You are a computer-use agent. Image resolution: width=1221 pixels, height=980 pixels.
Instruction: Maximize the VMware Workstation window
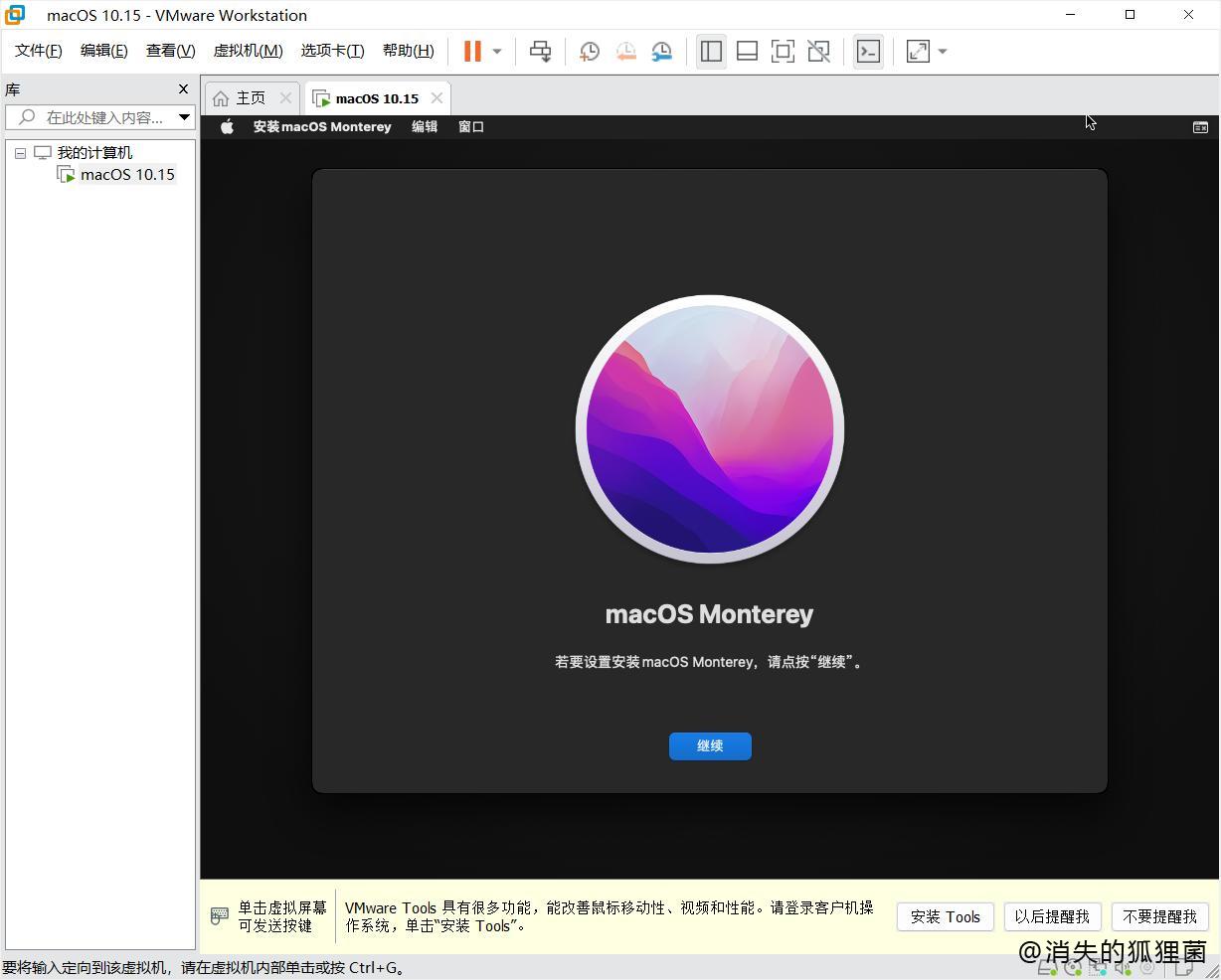click(1130, 15)
